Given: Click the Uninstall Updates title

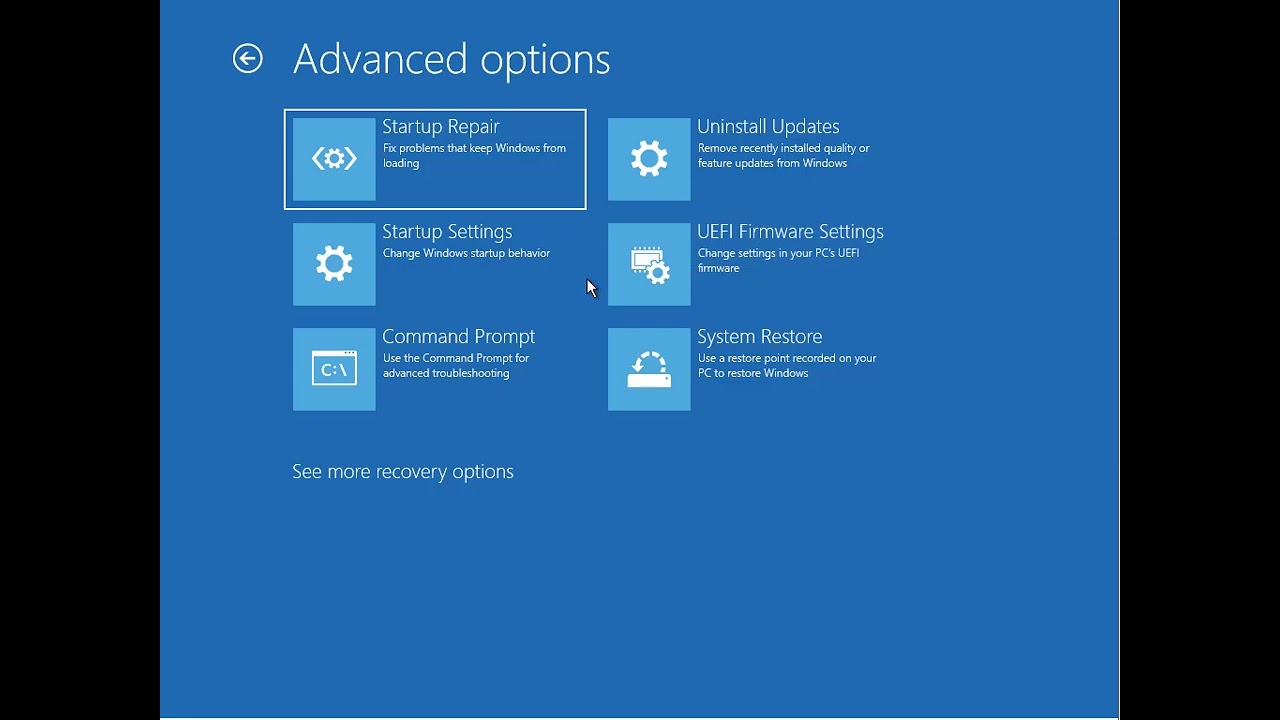Looking at the screenshot, I should coord(768,127).
